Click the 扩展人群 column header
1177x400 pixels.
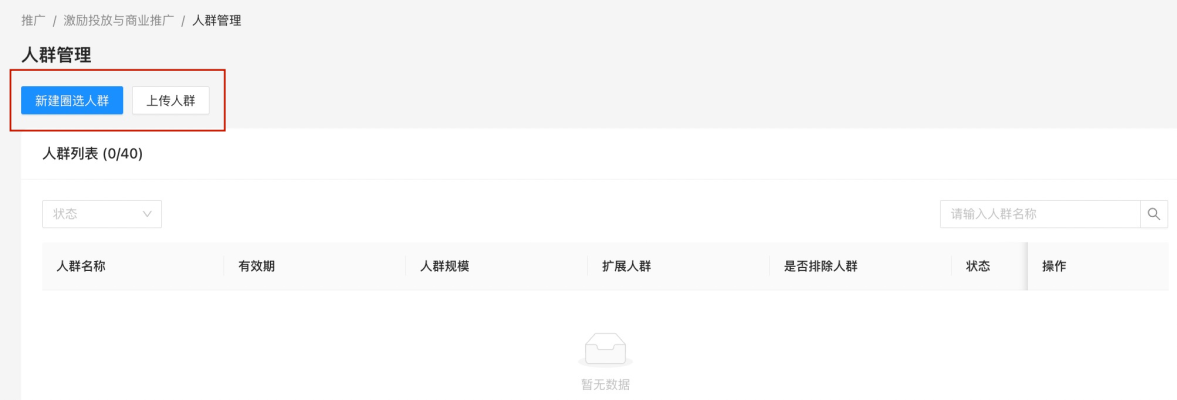(627, 266)
